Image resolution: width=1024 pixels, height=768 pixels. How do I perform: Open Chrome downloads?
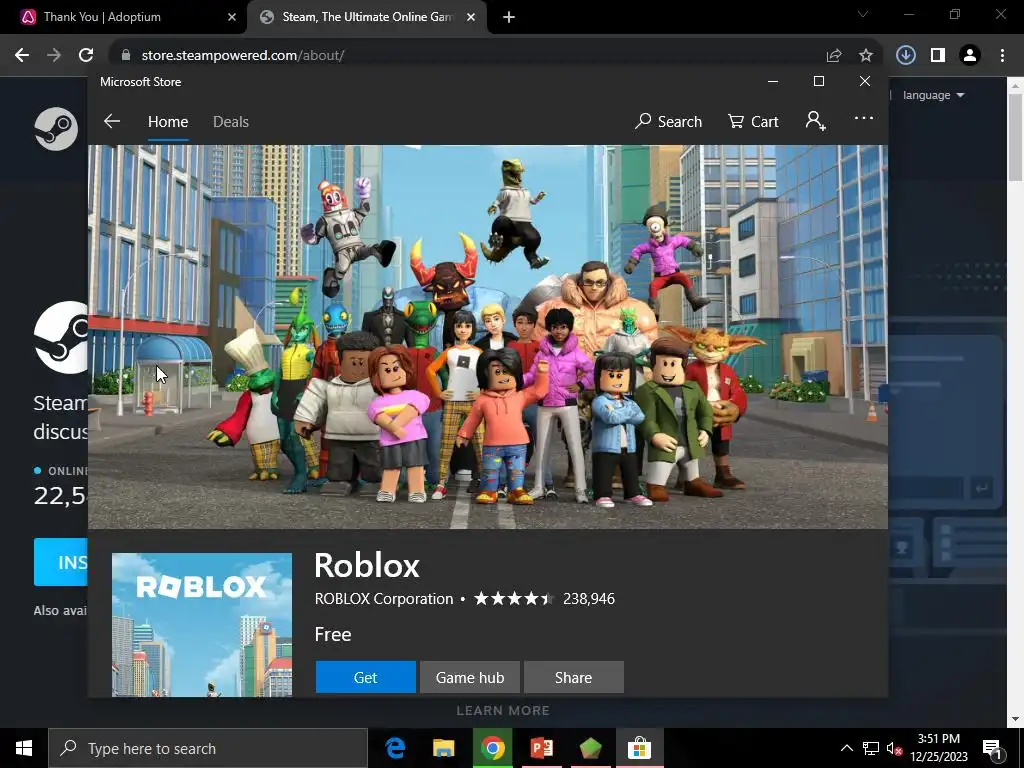pyautogui.click(x=906, y=56)
